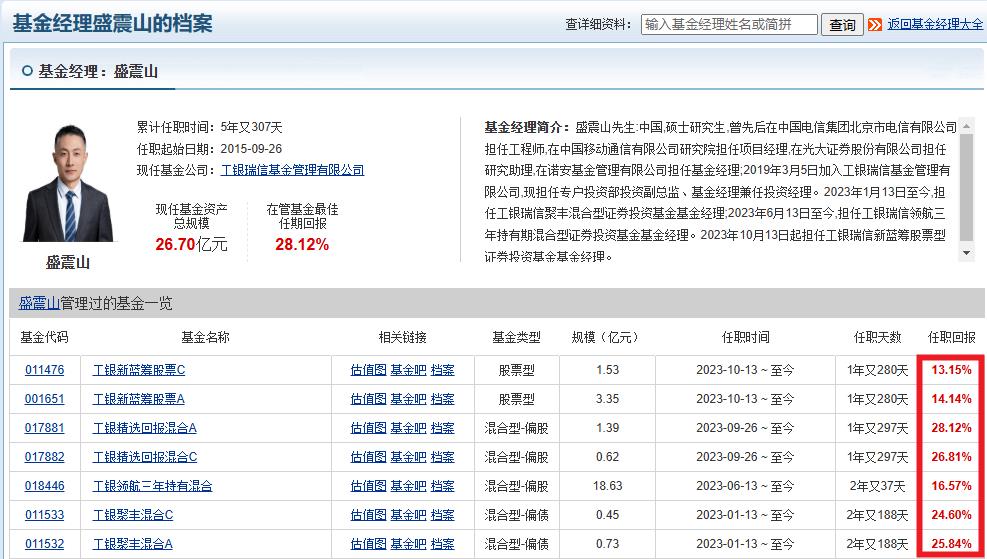
Task: Open 档案 for 工银新蓝筹股票C
Action: pyautogui.click(x=443, y=370)
